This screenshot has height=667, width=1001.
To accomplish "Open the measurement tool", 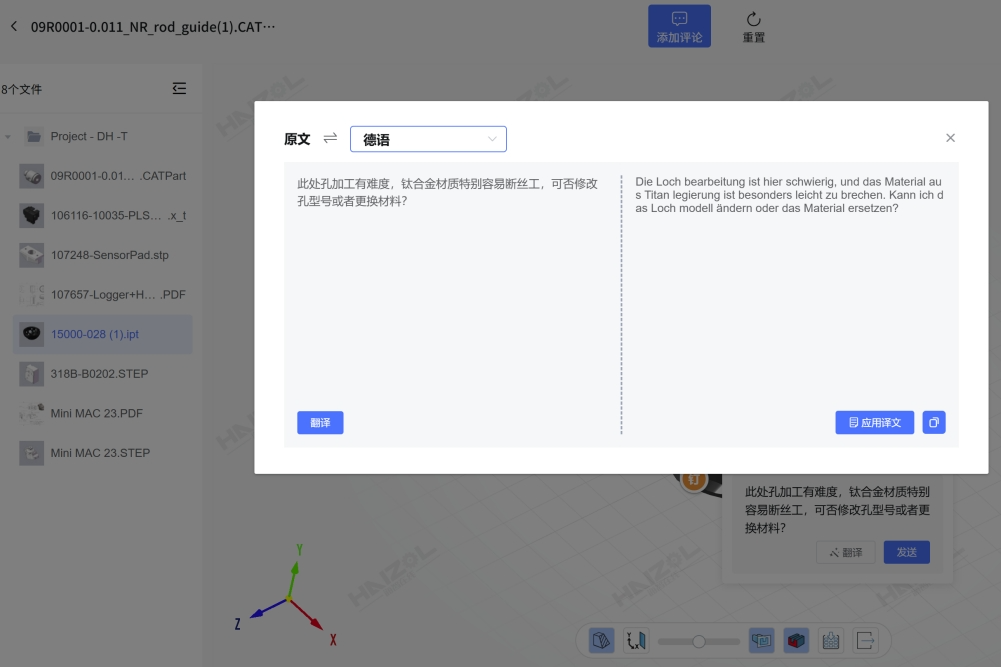I will pos(637,640).
